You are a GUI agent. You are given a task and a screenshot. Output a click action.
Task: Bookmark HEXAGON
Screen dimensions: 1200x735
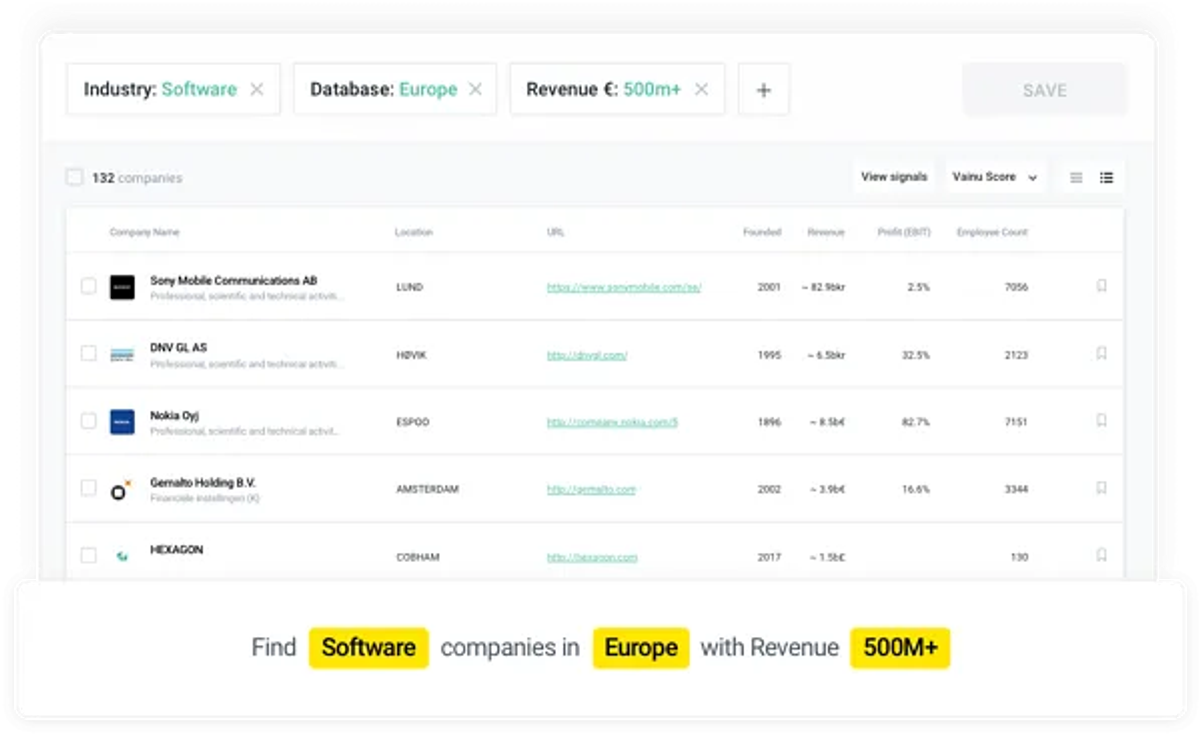(x=1101, y=555)
